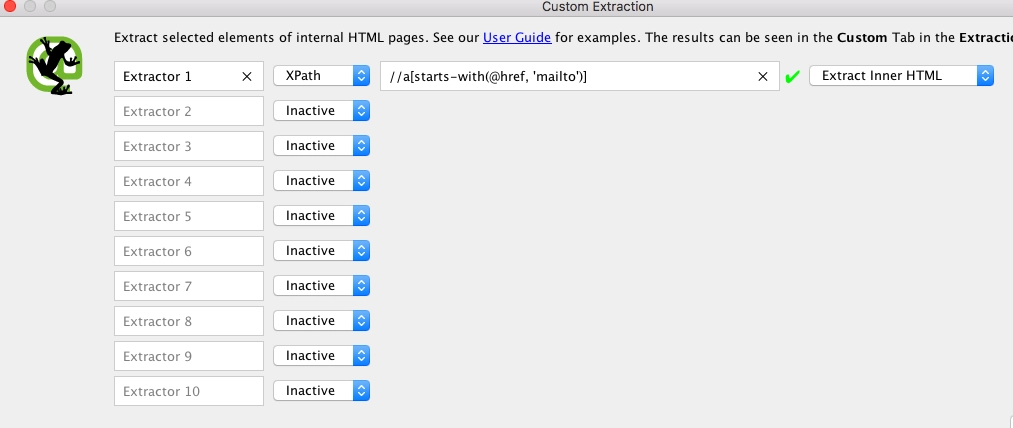Open the Extract Inner HTML dropdown
Image resolution: width=1013 pixels, height=428 pixels.
(x=901, y=76)
